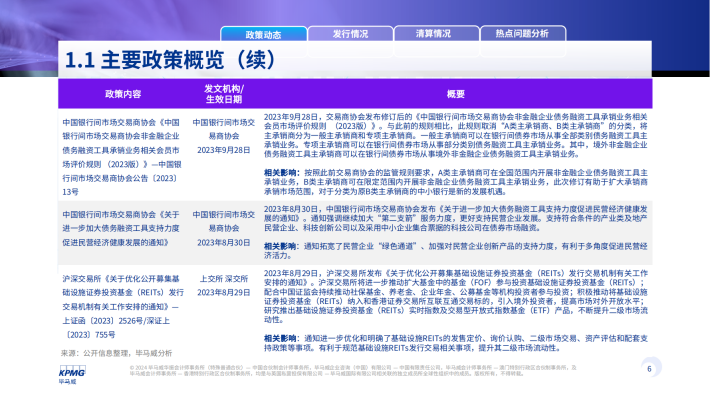This screenshot has width=710, height=399.
Task: Open the 政策动态 tab
Action: click(x=264, y=34)
